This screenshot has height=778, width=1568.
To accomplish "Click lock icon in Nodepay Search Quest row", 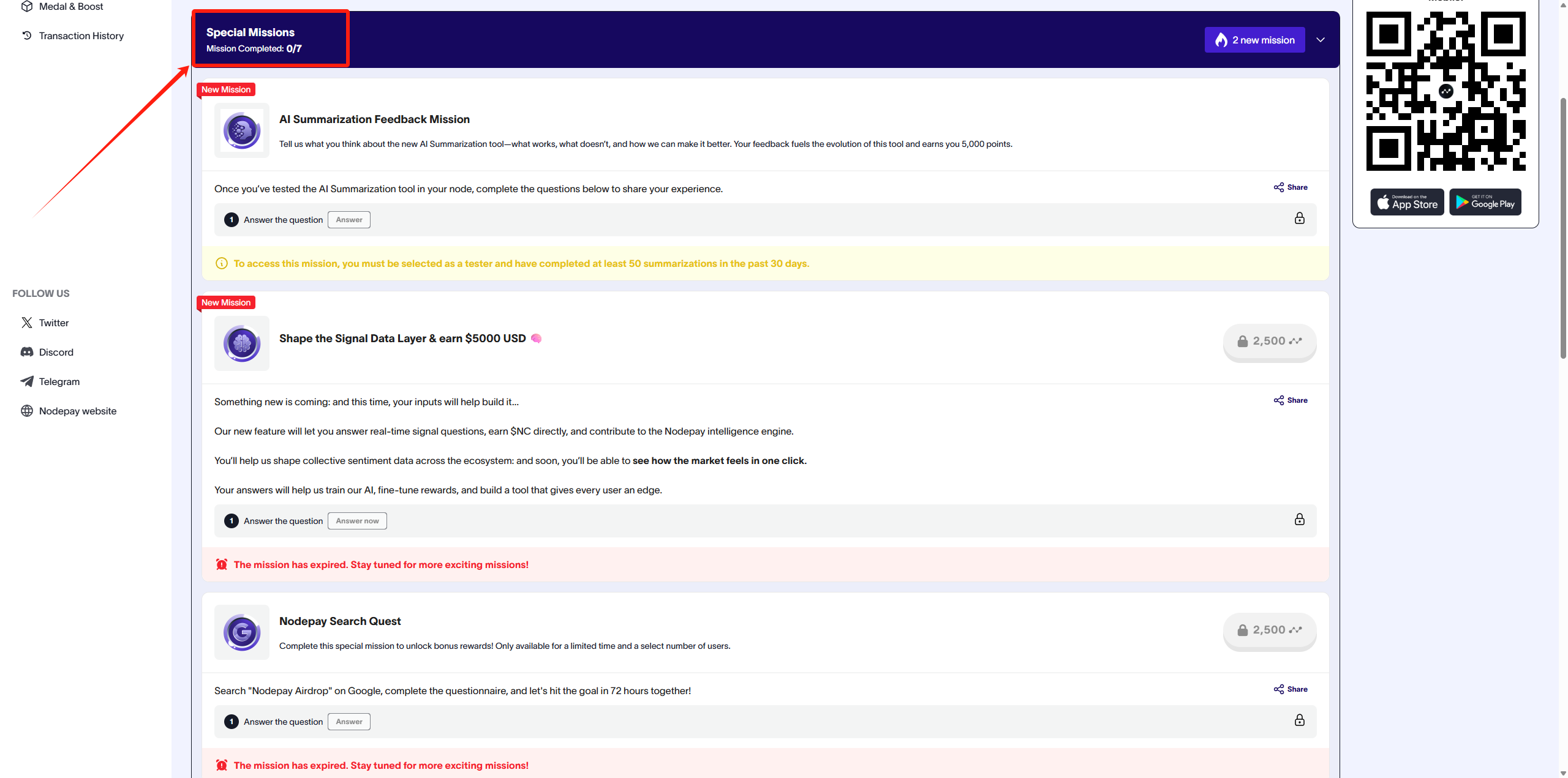I will coord(1299,720).
